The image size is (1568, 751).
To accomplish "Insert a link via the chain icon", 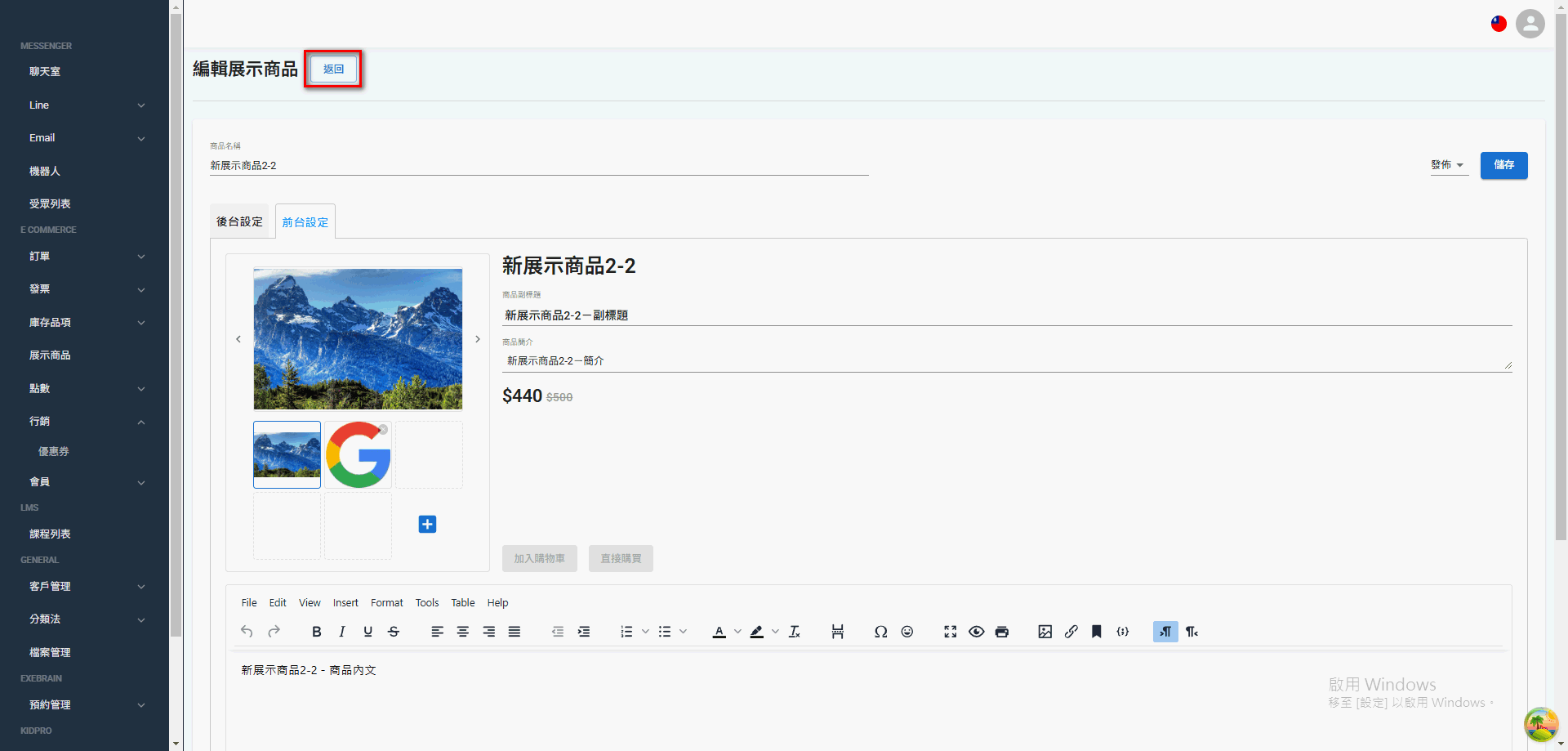I will 1071,632.
